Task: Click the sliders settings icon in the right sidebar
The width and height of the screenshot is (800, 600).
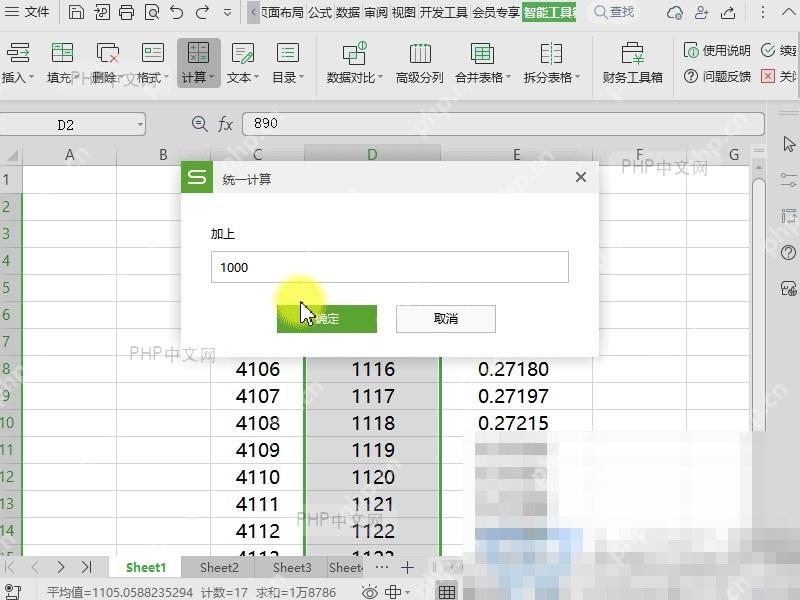Action: click(x=788, y=180)
